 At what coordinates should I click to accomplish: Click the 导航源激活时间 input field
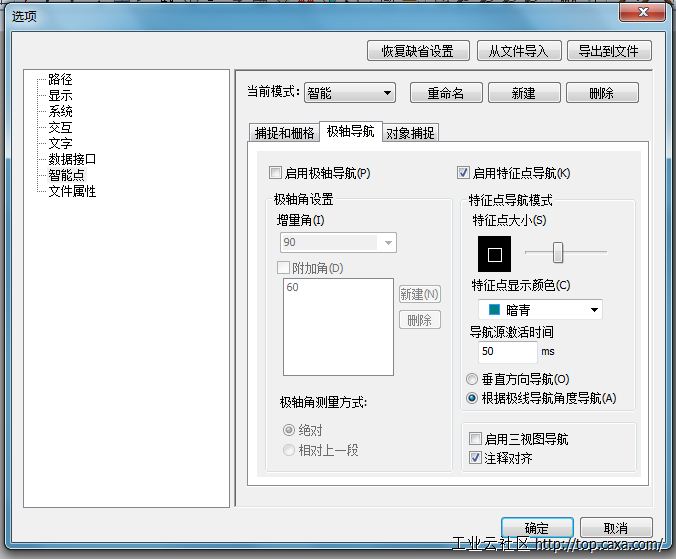(507, 352)
